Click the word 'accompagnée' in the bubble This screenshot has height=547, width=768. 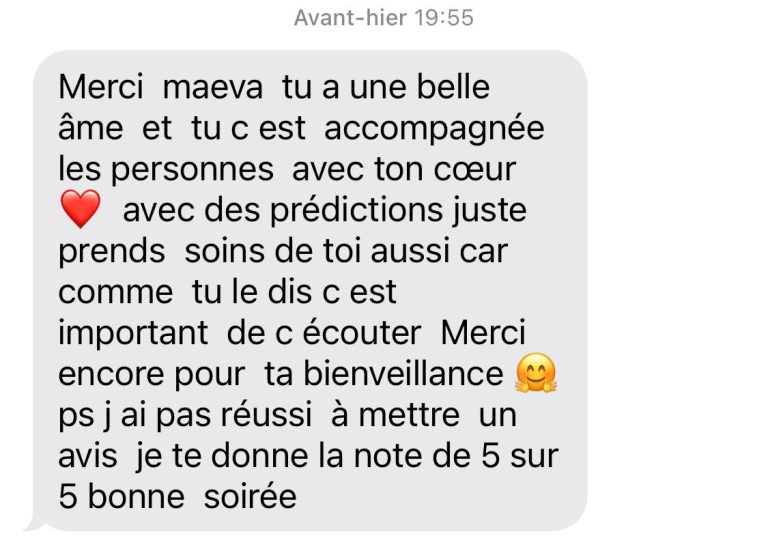tap(434, 130)
